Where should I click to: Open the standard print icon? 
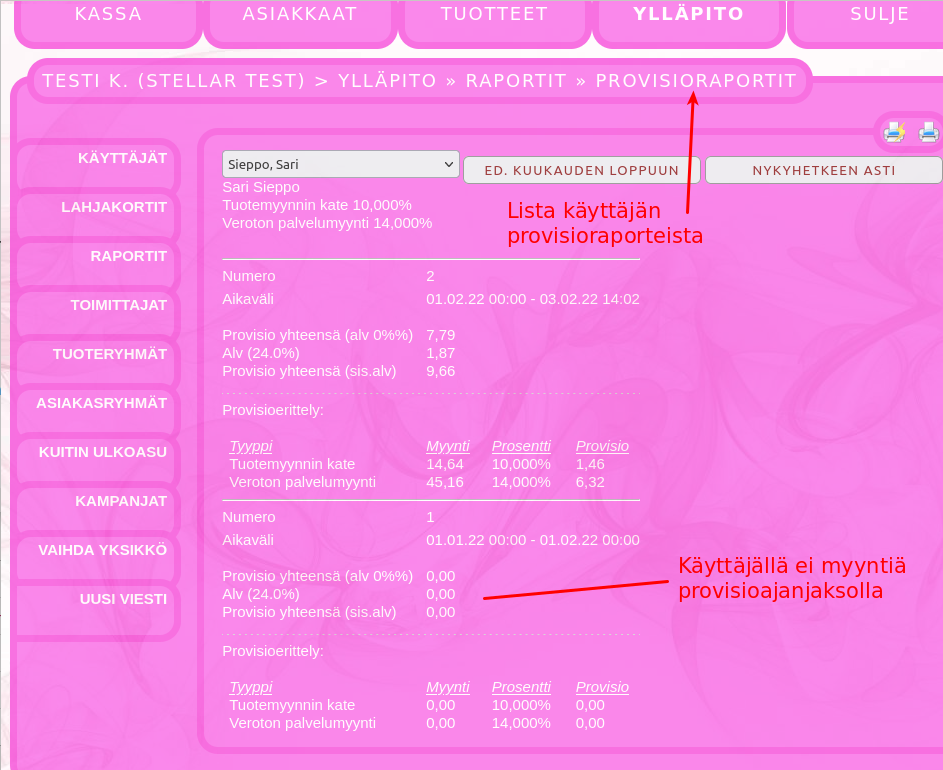[928, 130]
